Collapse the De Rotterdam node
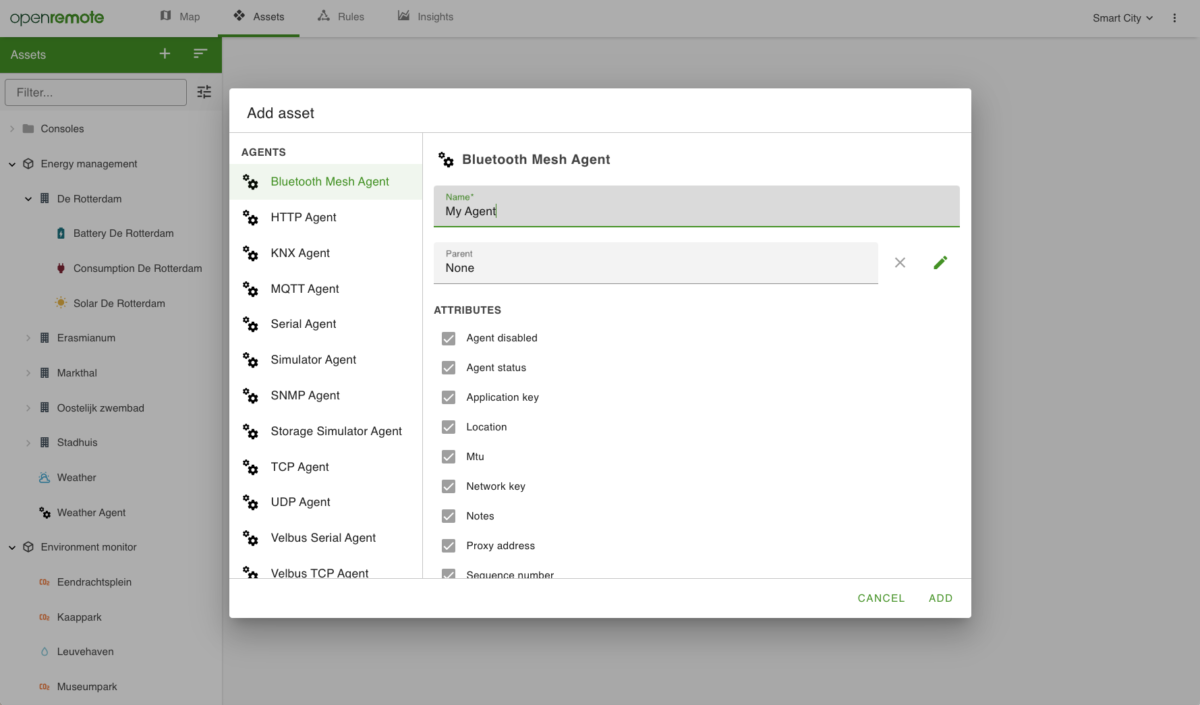The width and height of the screenshot is (1200, 705). click(29, 199)
